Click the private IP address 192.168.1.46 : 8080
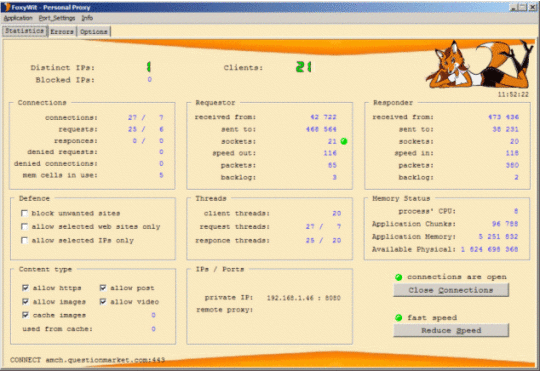This screenshot has height=371, width=540. [303, 298]
